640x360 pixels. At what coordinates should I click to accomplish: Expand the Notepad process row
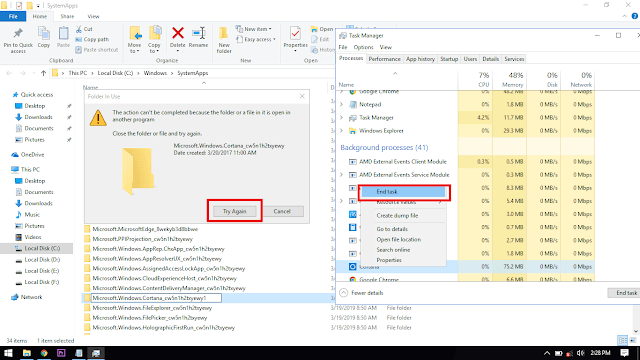pos(342,104)
